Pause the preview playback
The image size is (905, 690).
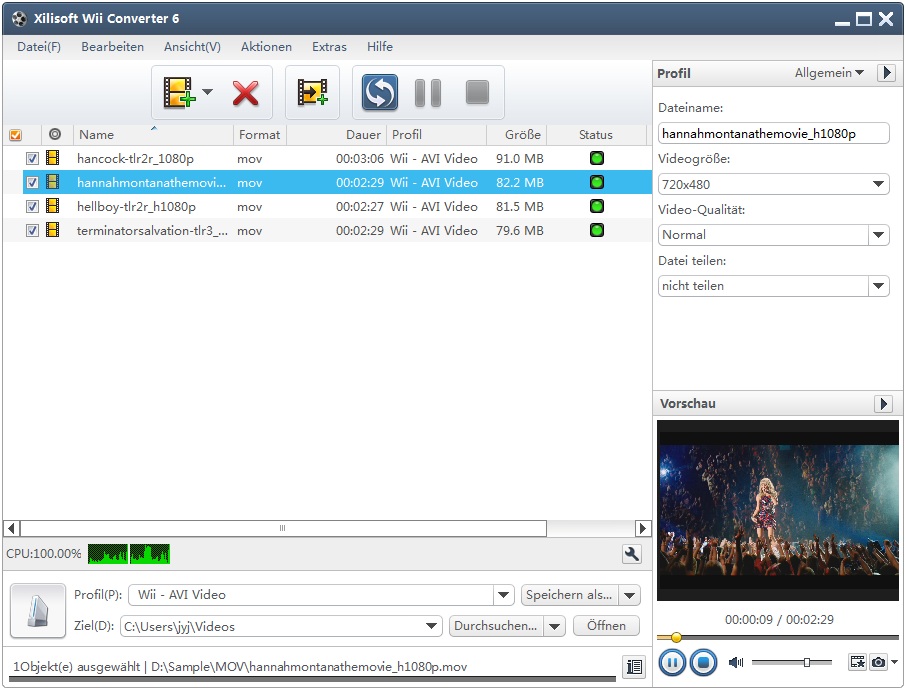pyautogui.click(x=672, y=662)
